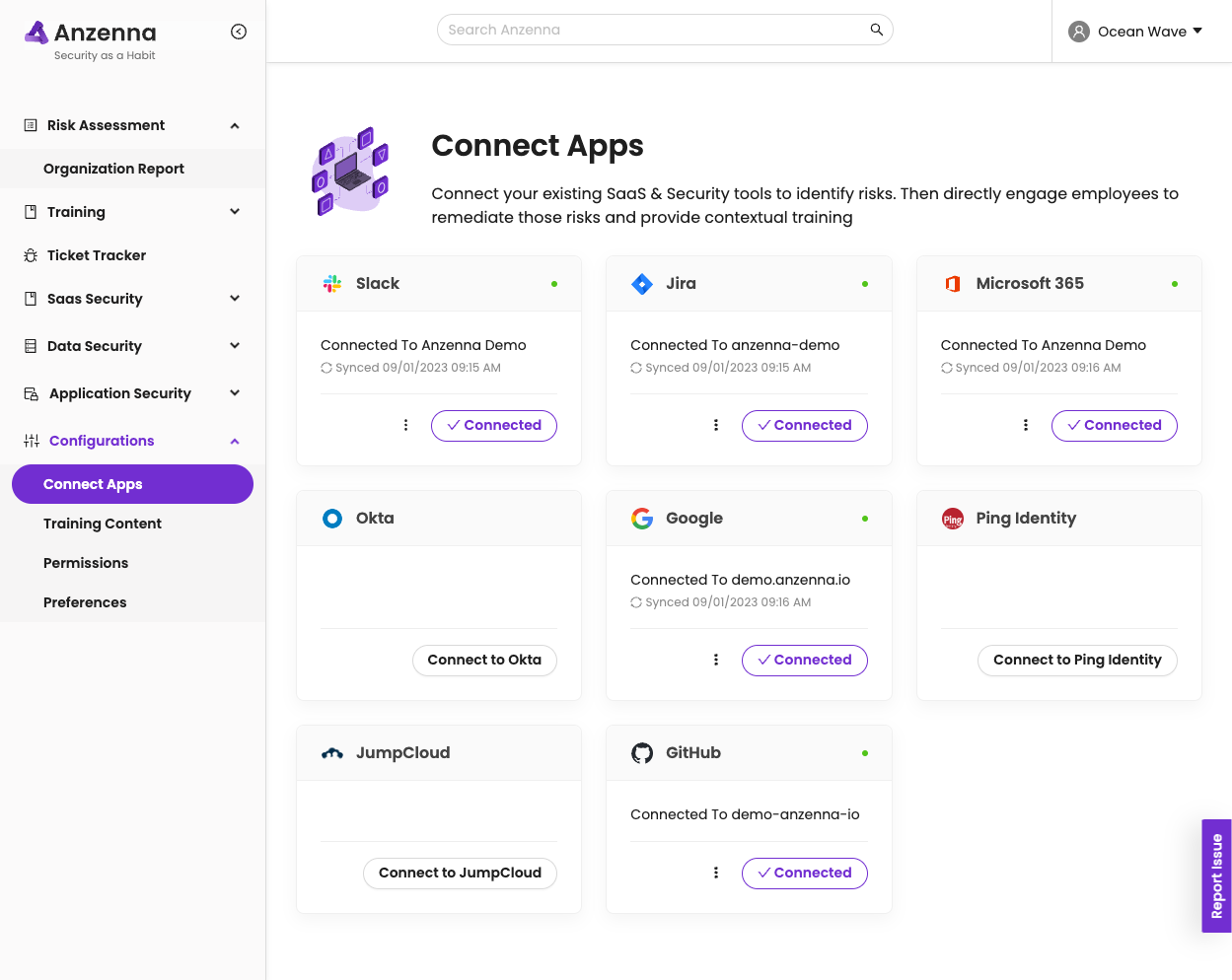
Task: Click the Slack sync refresh icon
Action: [326, 368]
